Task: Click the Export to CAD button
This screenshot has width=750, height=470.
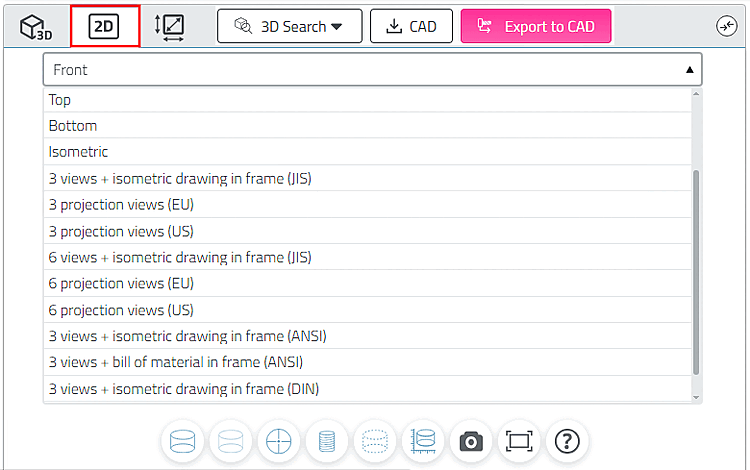Action: click(x=536, y=27)
